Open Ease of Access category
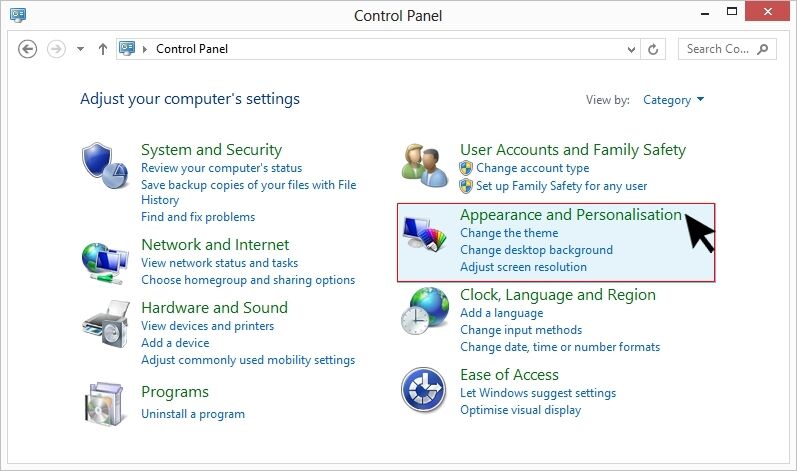This screenshot has width=797, height=471. [509, 375]
